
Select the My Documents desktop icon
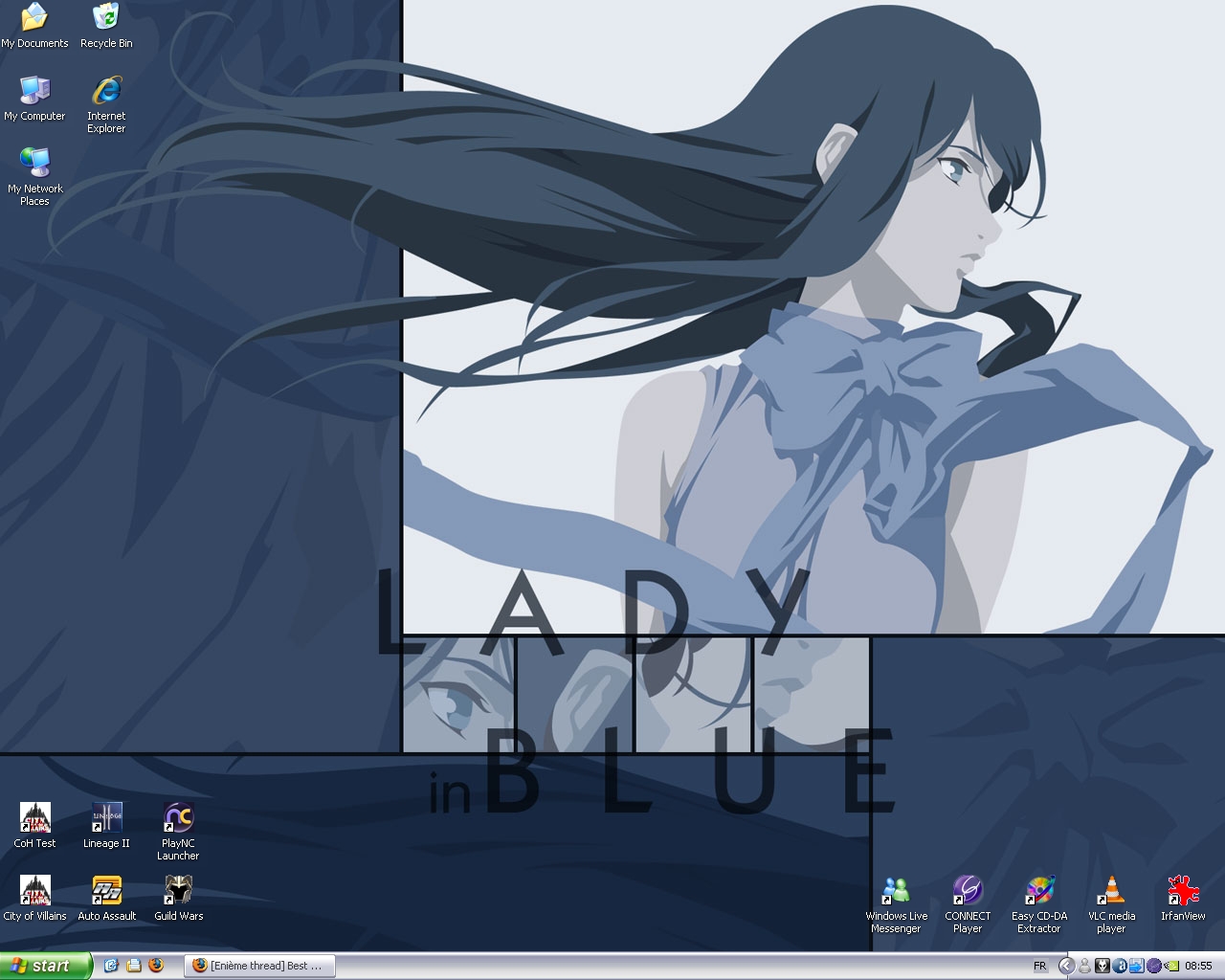click(x=34, y=26)
